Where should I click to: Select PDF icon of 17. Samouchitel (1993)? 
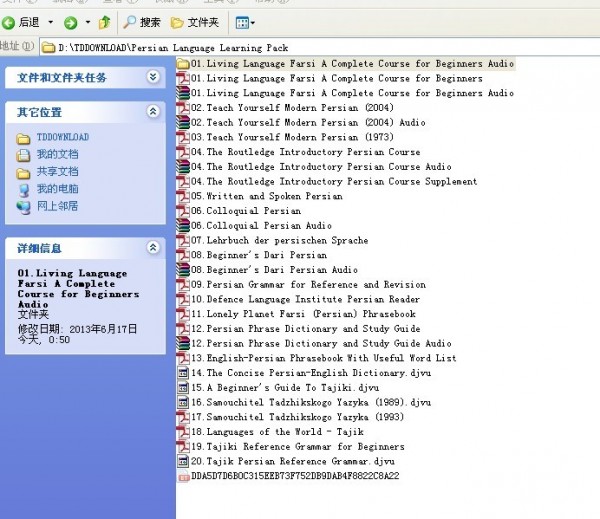pyautogui.click(x=183, y=417)
